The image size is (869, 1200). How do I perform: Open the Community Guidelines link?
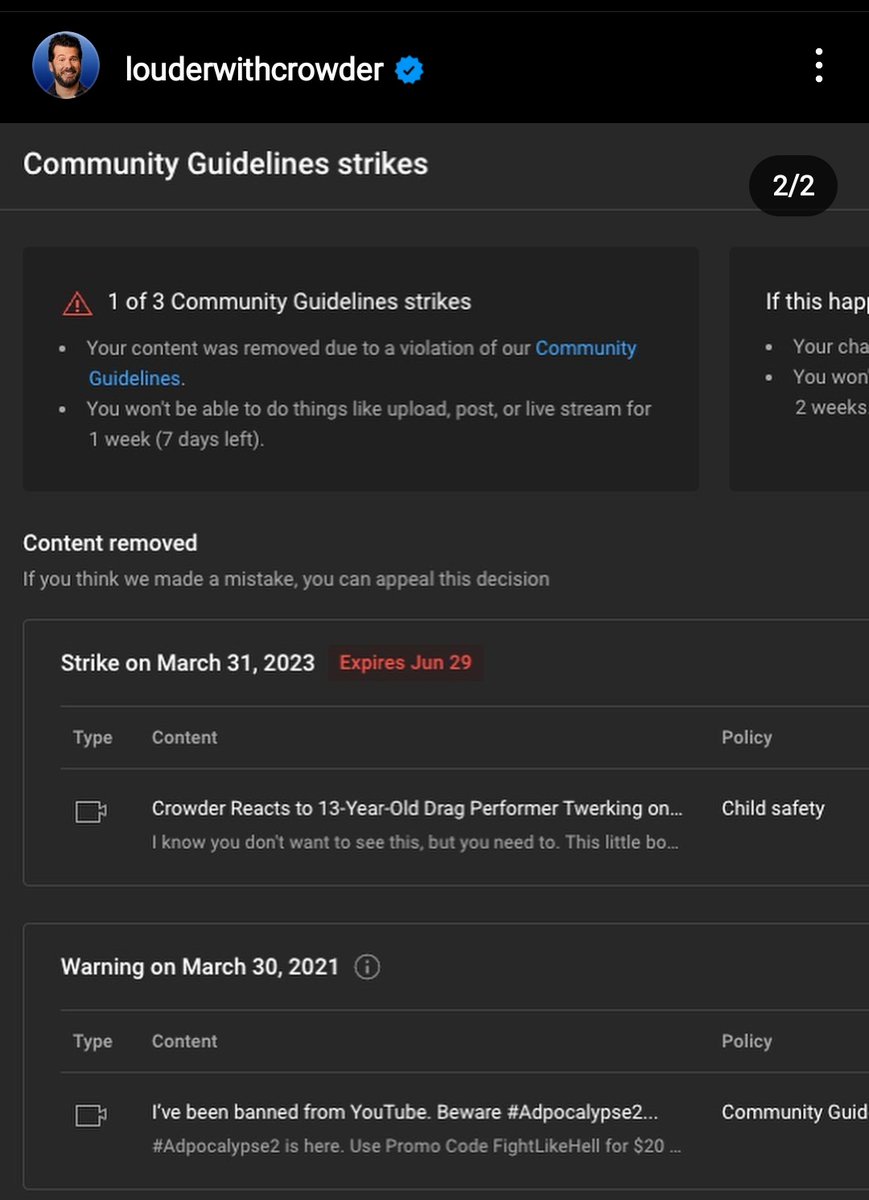point(362,363)
